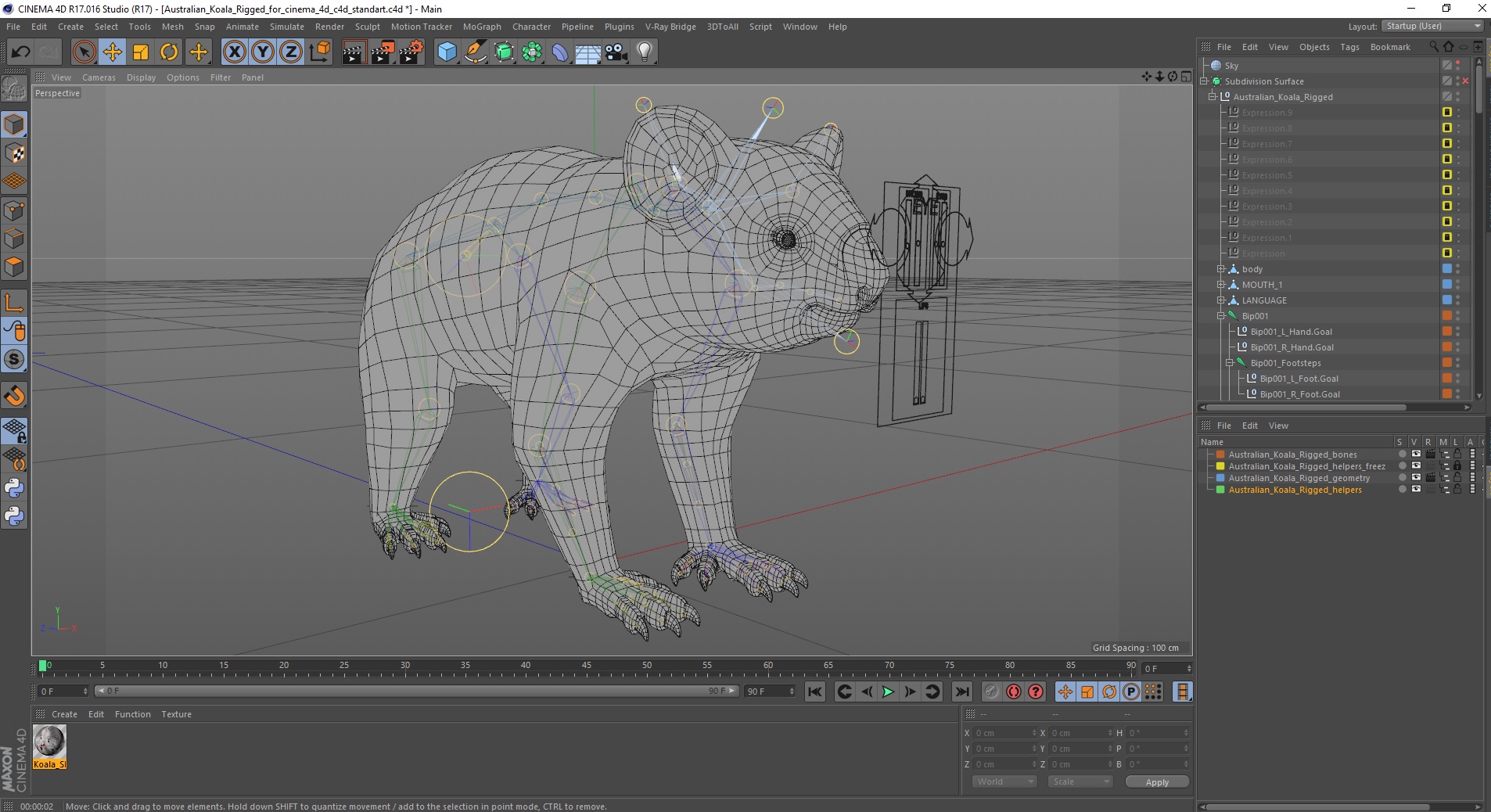
Task: Click the Australian_Koala_Rigged_bones layer color swatch
Action: tap(1220, 455)
